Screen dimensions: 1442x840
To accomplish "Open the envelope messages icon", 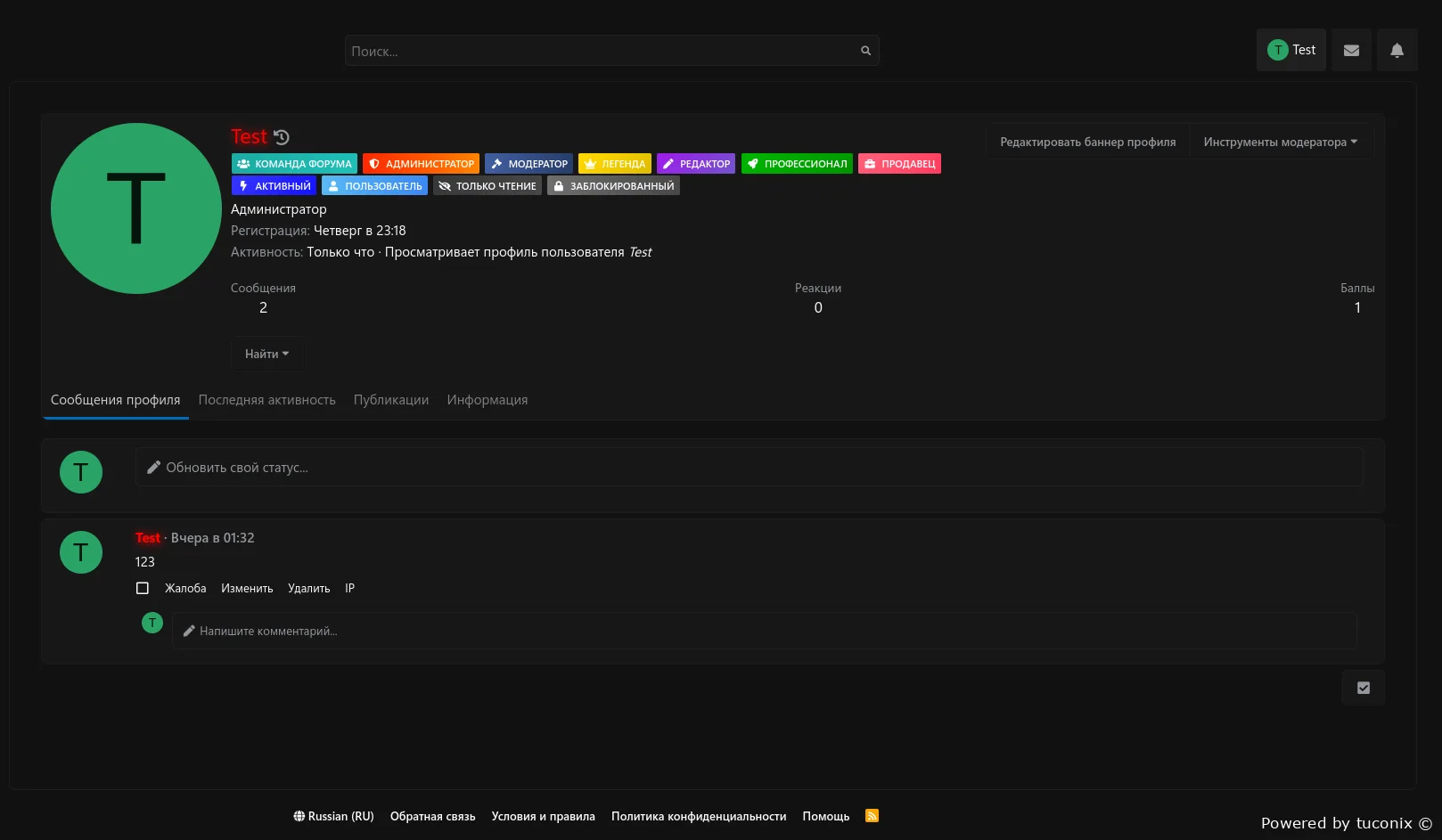I will point(1351,51).
